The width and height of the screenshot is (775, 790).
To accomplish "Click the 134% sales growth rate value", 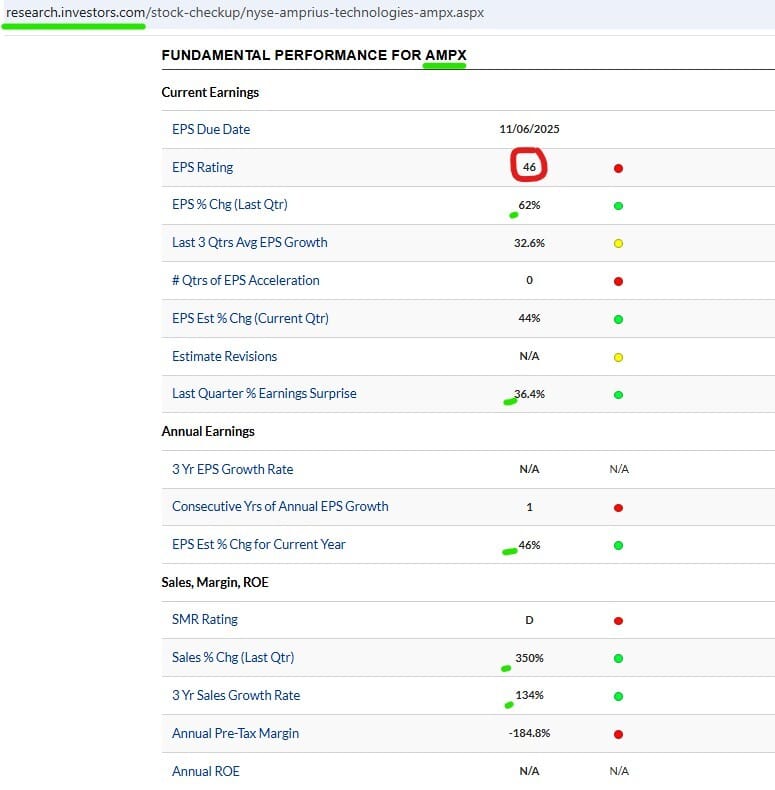I will (529, 695).
